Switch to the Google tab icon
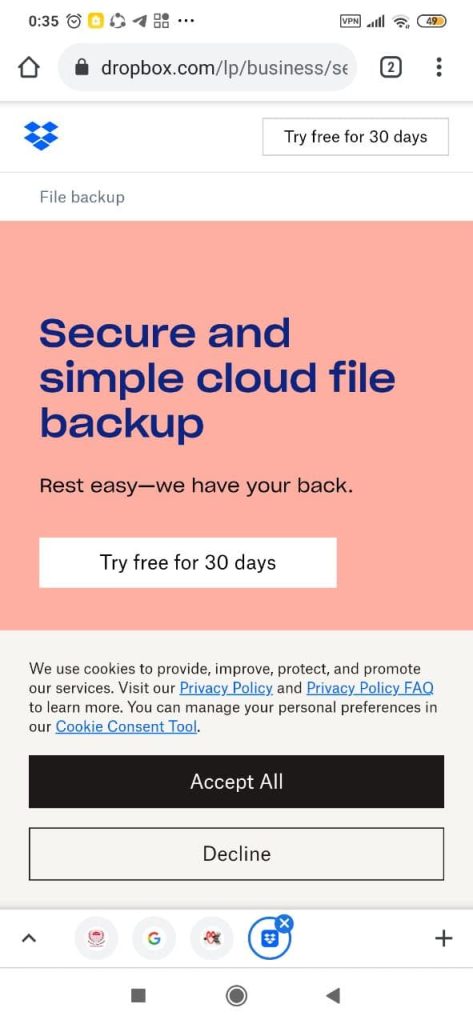Screen dimensions: 473x1024 click(x=154, y=938)
